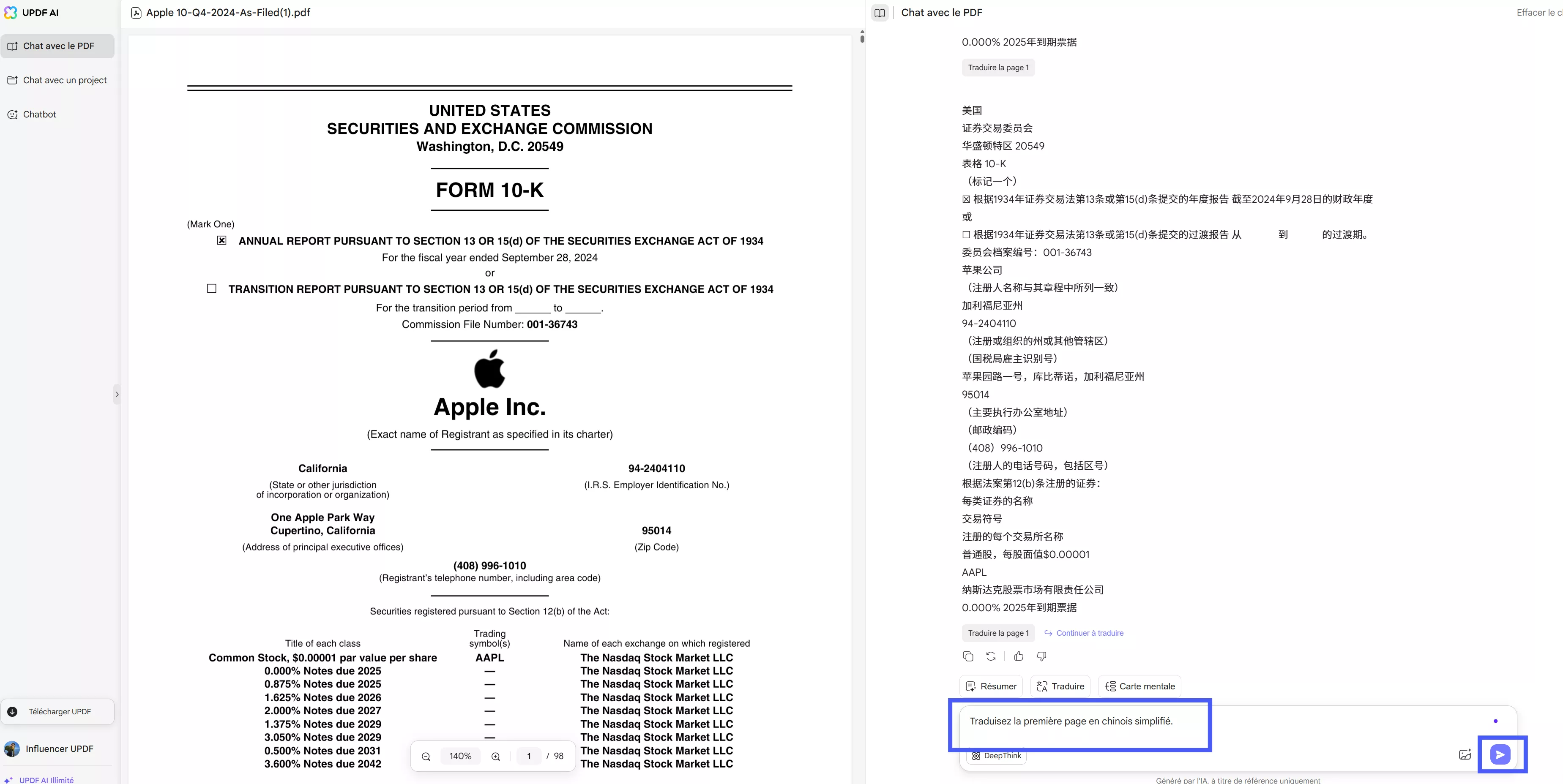Open the book icon beside Chat avec le PDF

click(x=880, y=13)
